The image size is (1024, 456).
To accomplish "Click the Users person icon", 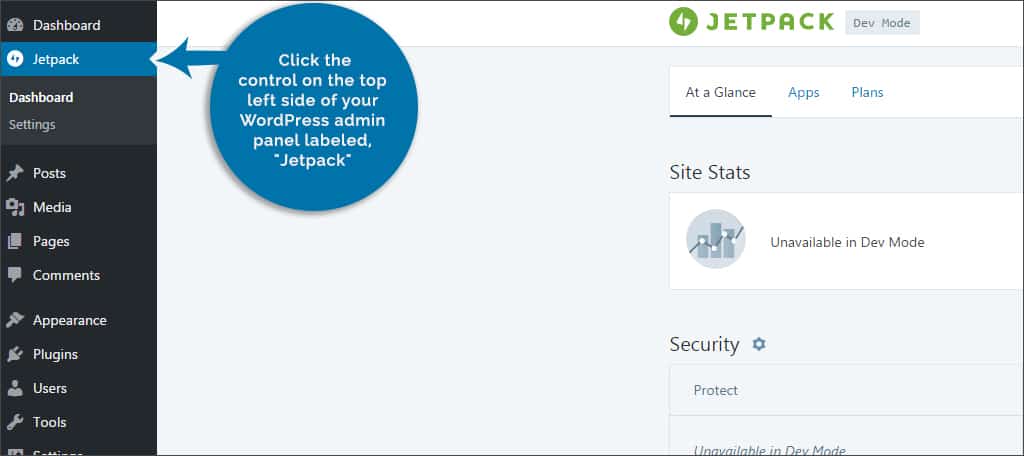I will [15, 388].
